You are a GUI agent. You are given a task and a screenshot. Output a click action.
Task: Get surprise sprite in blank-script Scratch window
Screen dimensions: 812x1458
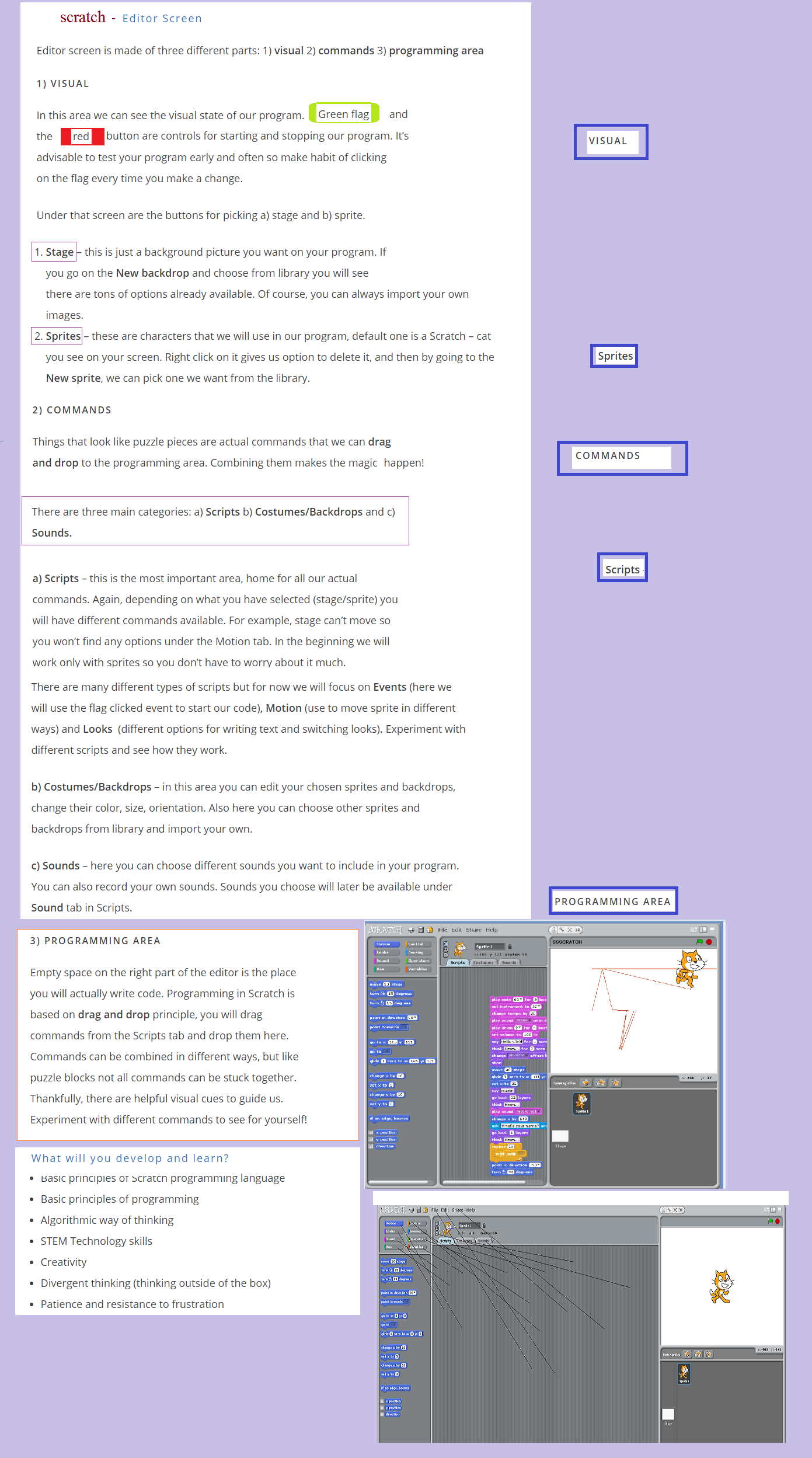[x=708, y=1354]
